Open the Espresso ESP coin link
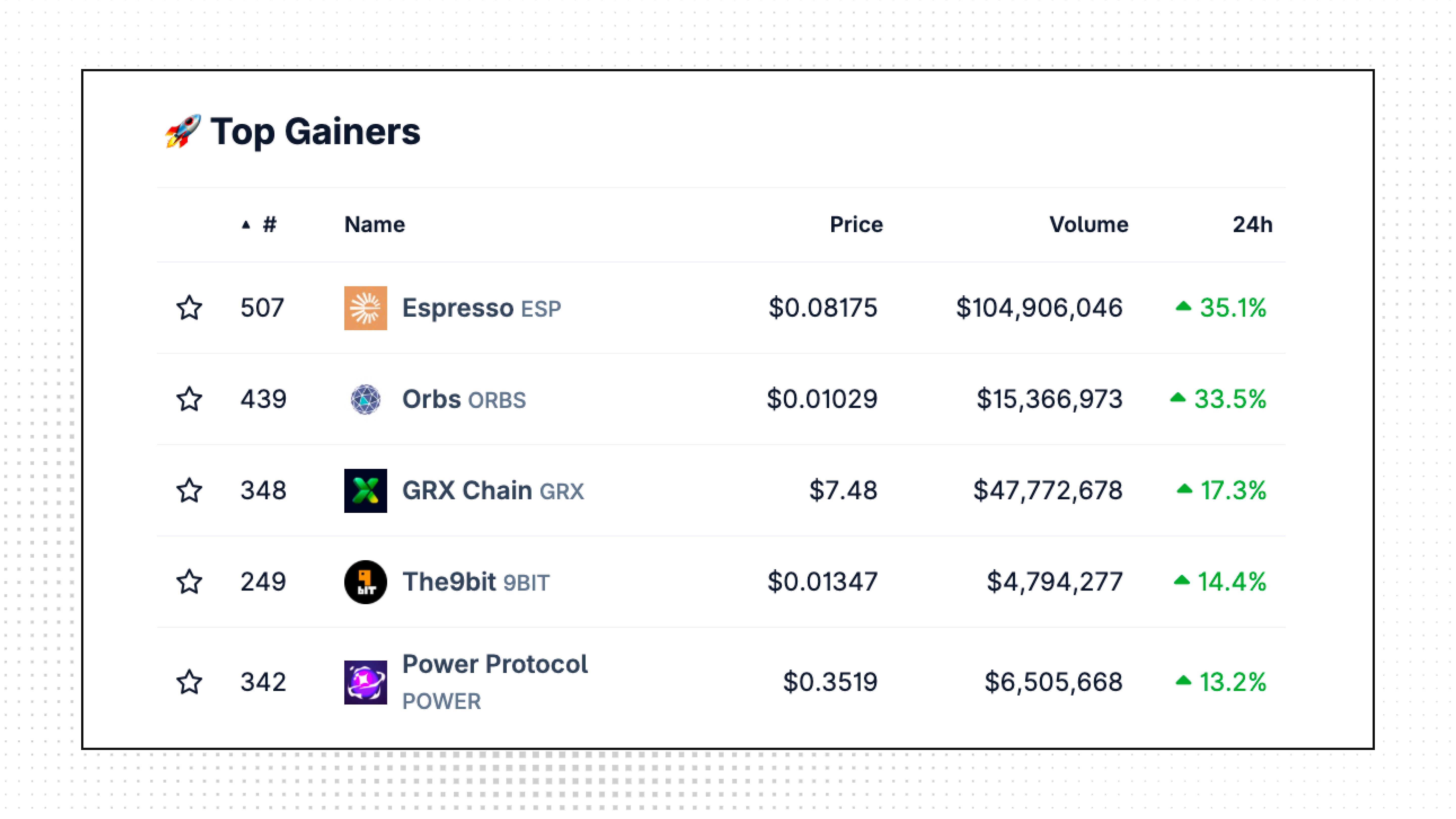1456x819 pixels. tap(481, 308)
